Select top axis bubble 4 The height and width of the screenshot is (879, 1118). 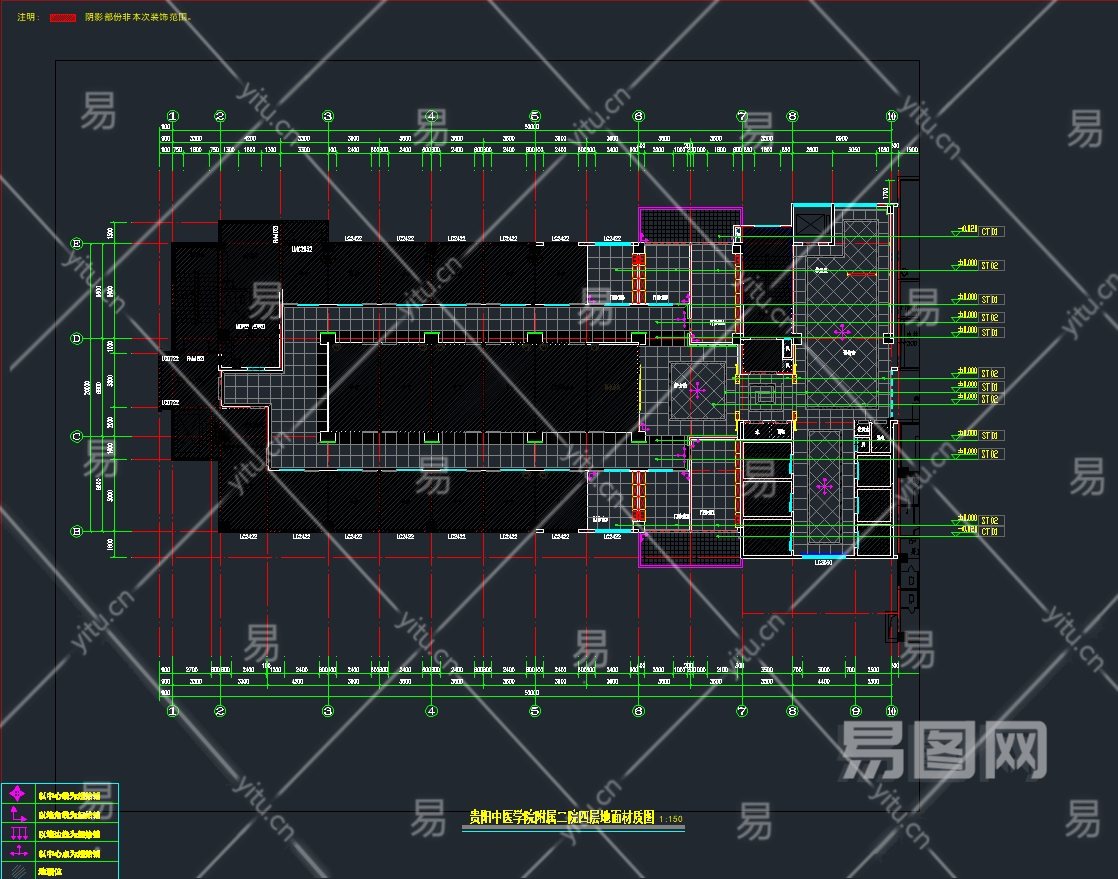tap(431, 115)
